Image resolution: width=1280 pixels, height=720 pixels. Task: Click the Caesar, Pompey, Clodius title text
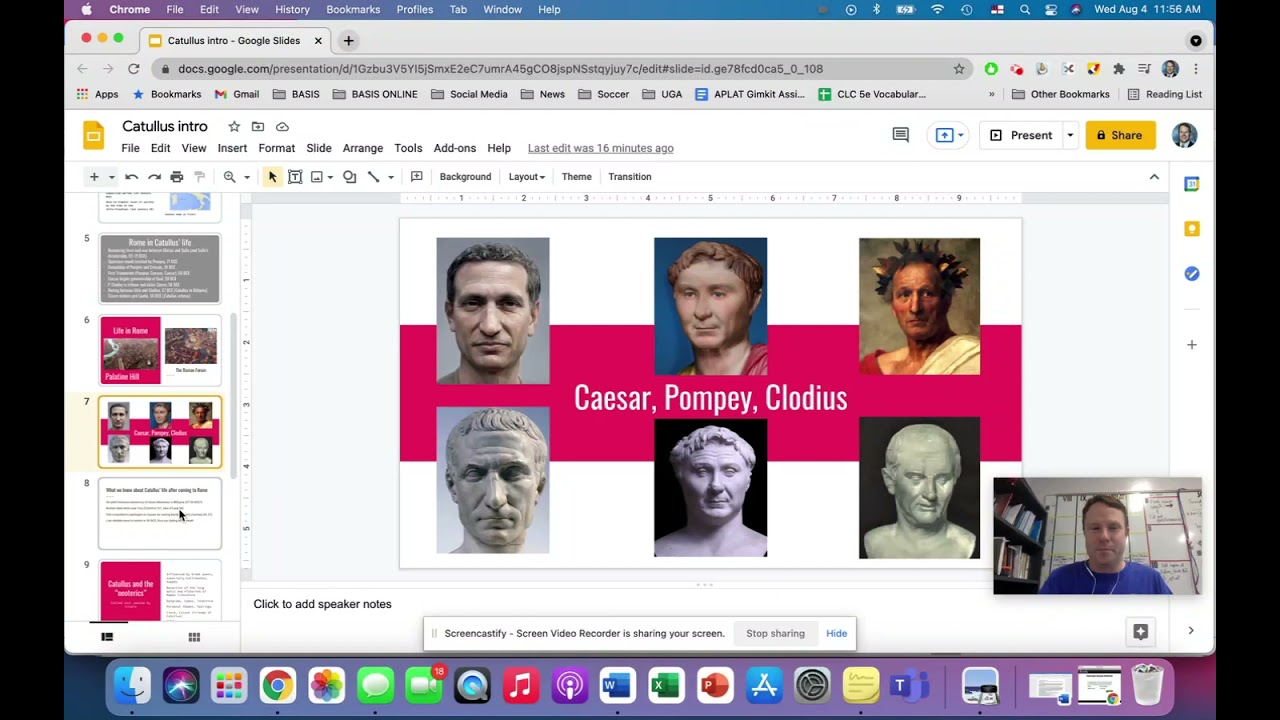tap(710, 398)
